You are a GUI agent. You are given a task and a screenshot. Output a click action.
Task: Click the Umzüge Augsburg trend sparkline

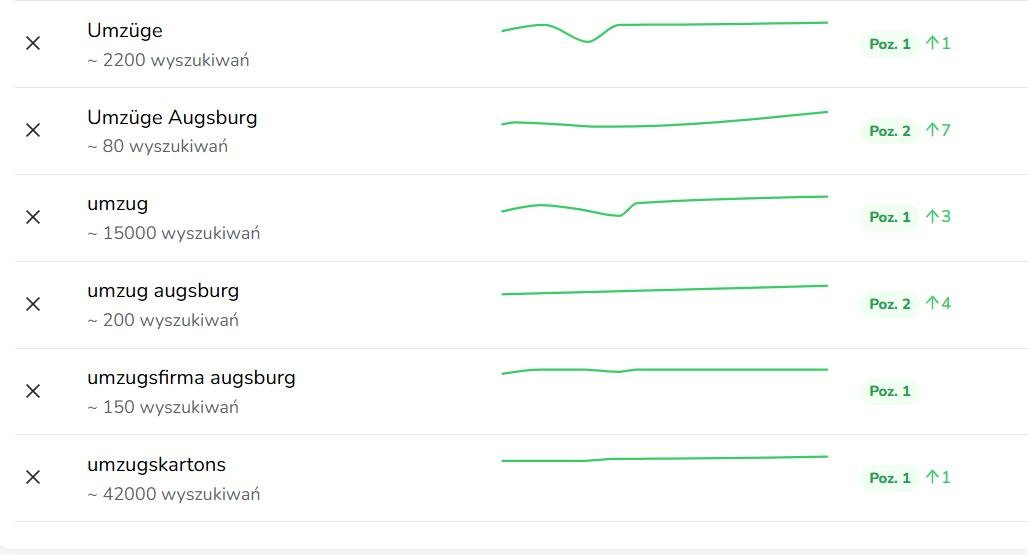tap(665, 119)
